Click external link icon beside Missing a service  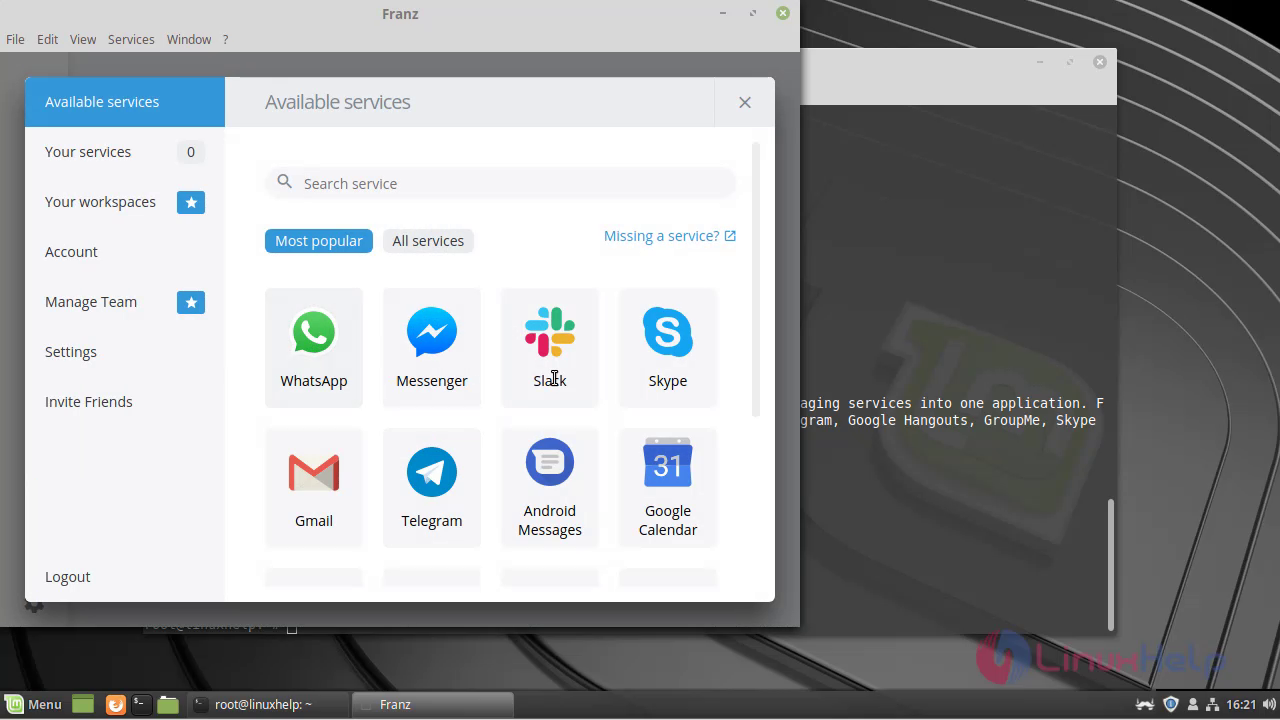tap(730, 236)
